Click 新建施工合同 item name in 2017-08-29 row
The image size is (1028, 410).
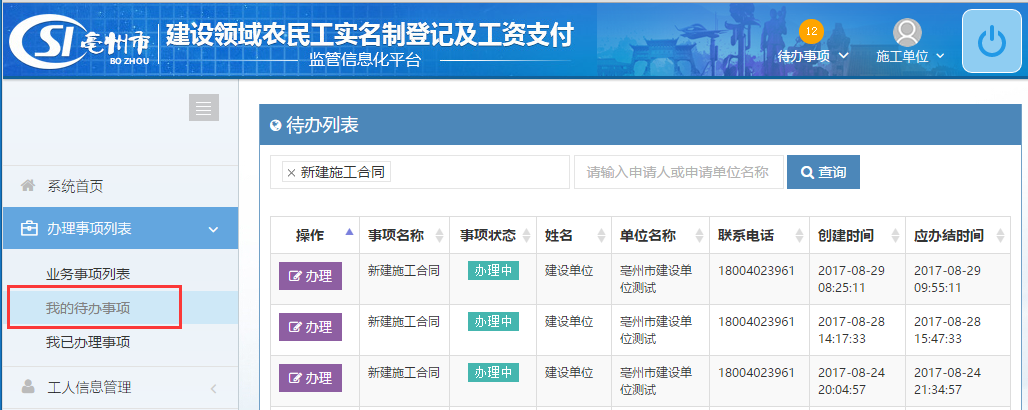(403, 270)
